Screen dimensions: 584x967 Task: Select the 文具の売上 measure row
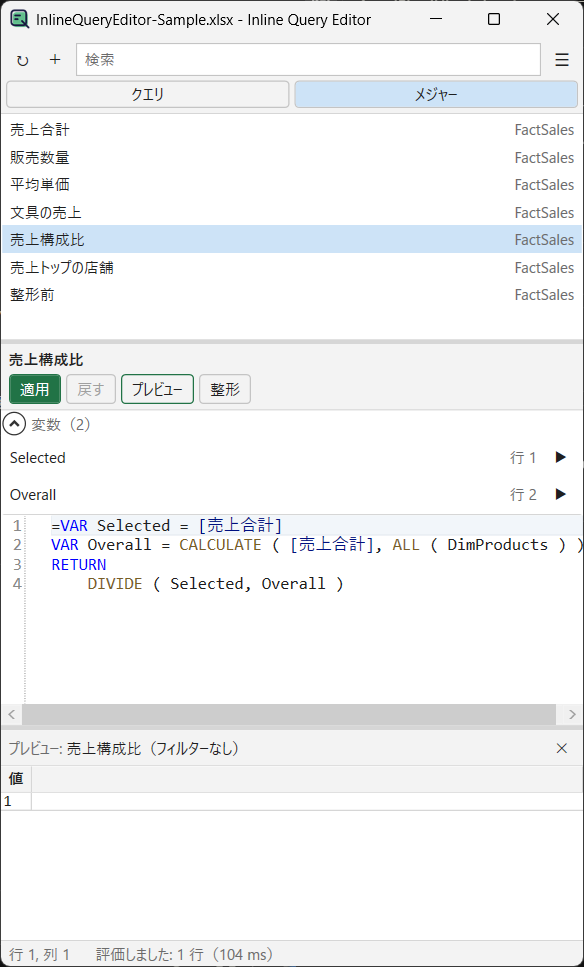pyautogui.click(x=292, y=213)
